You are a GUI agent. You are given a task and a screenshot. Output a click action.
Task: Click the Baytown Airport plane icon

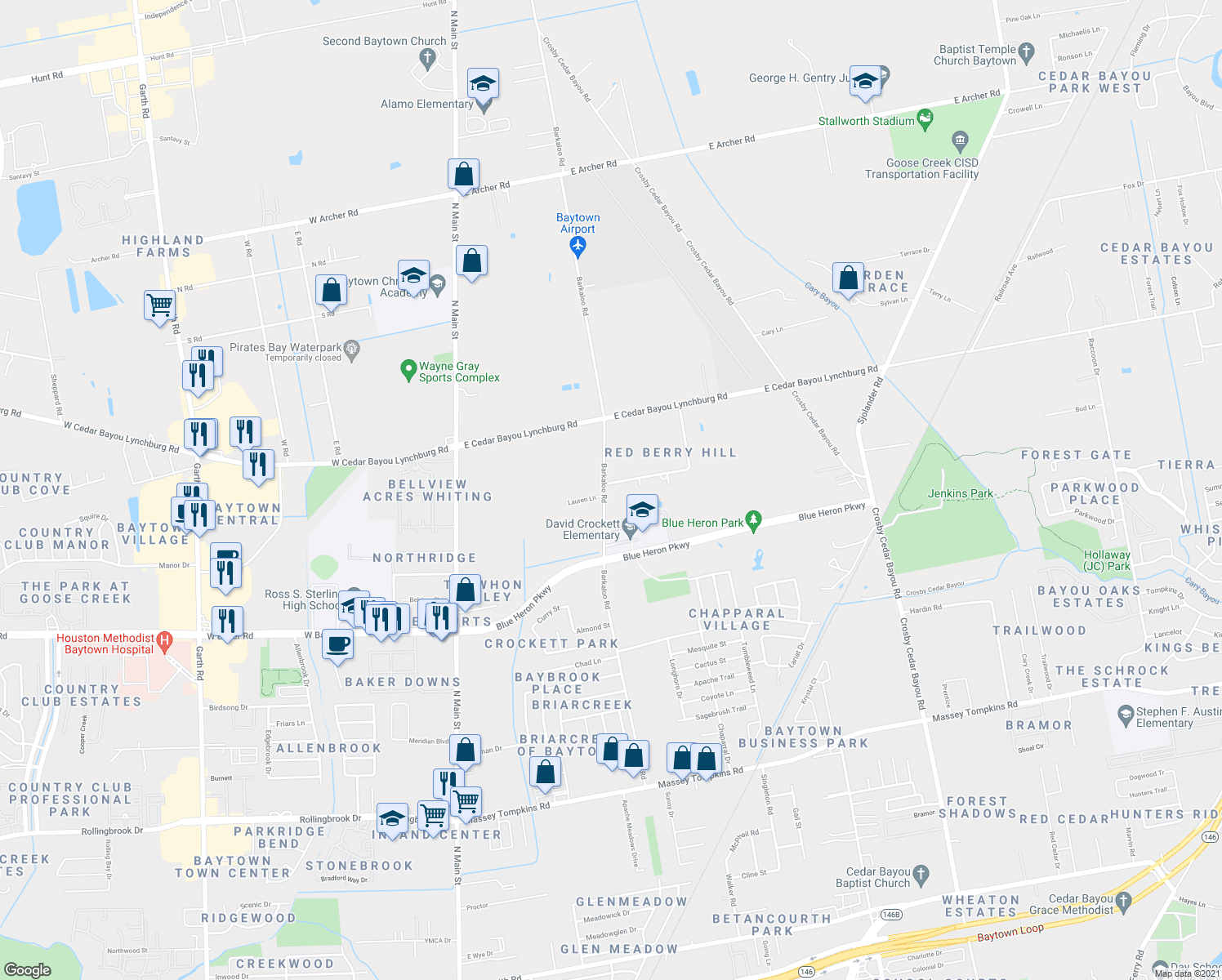(578, 247)
